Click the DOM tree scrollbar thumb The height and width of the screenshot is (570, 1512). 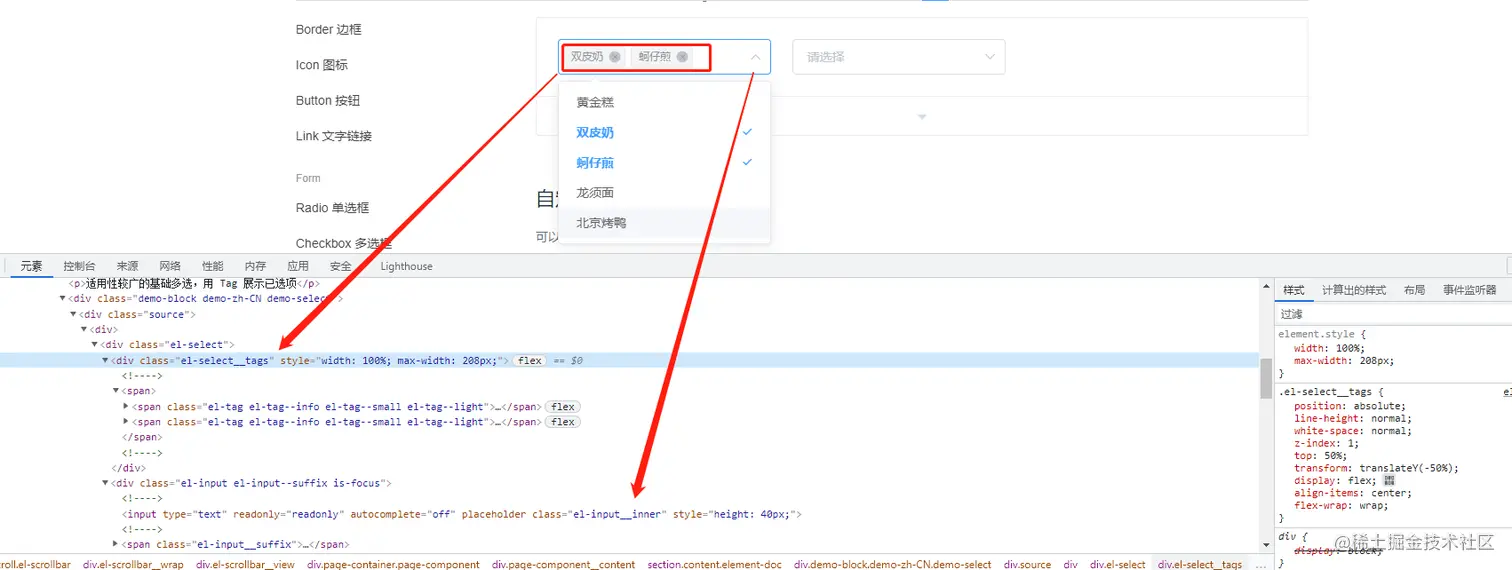(x=1265, y=379)
